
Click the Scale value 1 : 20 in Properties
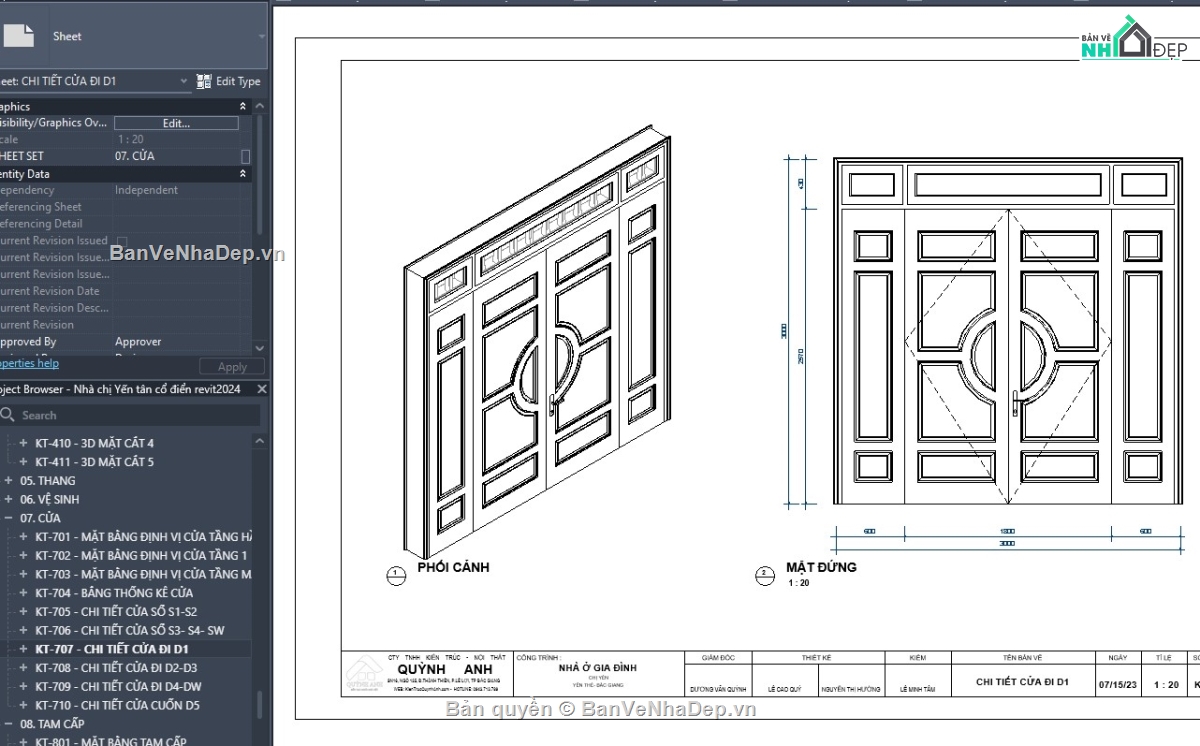tap(130, 140)
